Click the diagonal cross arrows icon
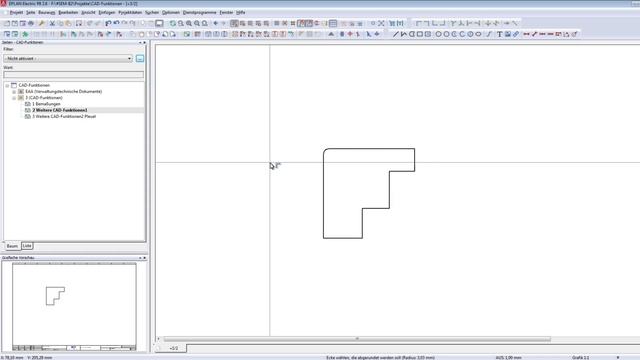The height and width of the screenshot is (360, 640). coord(381,23)
